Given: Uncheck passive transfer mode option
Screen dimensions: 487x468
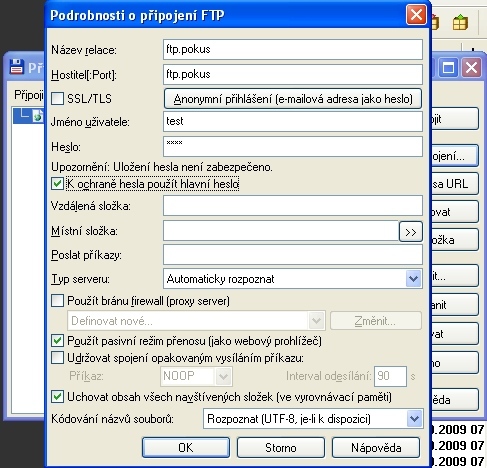Looking at the screenshot, I should click(57, 341).
